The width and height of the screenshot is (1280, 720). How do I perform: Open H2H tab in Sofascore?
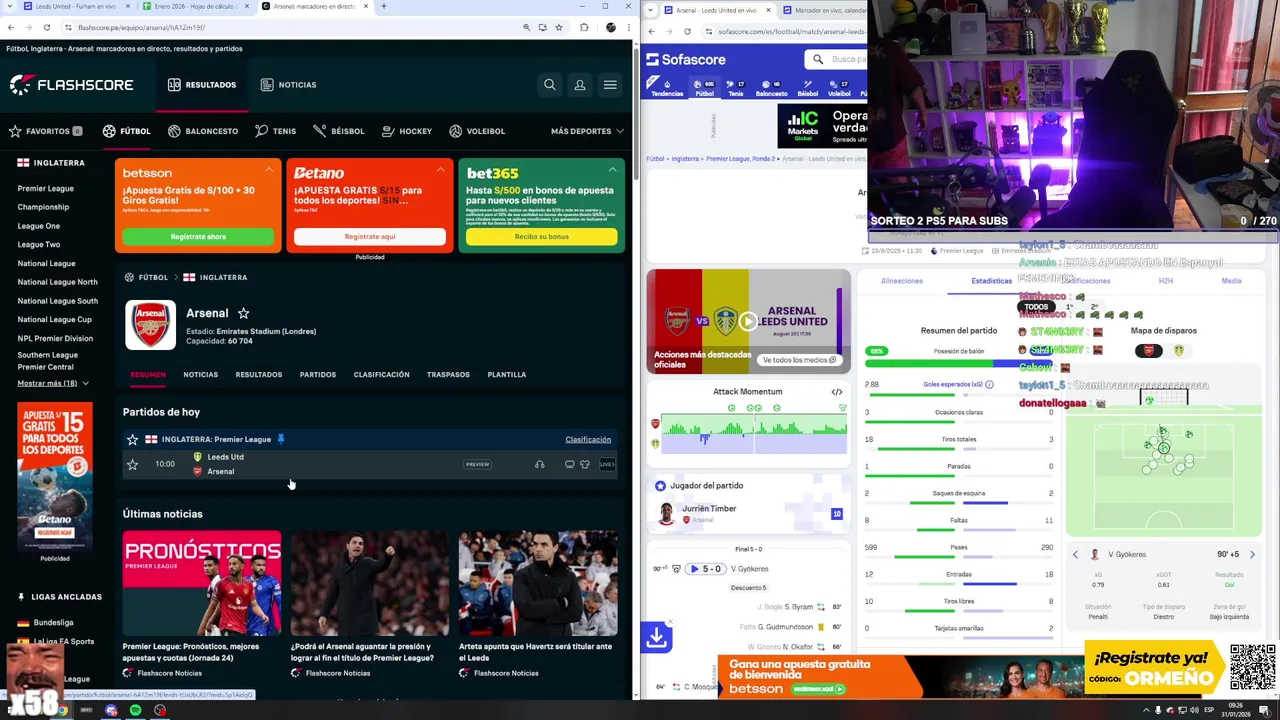click(x=1166, y=281)
